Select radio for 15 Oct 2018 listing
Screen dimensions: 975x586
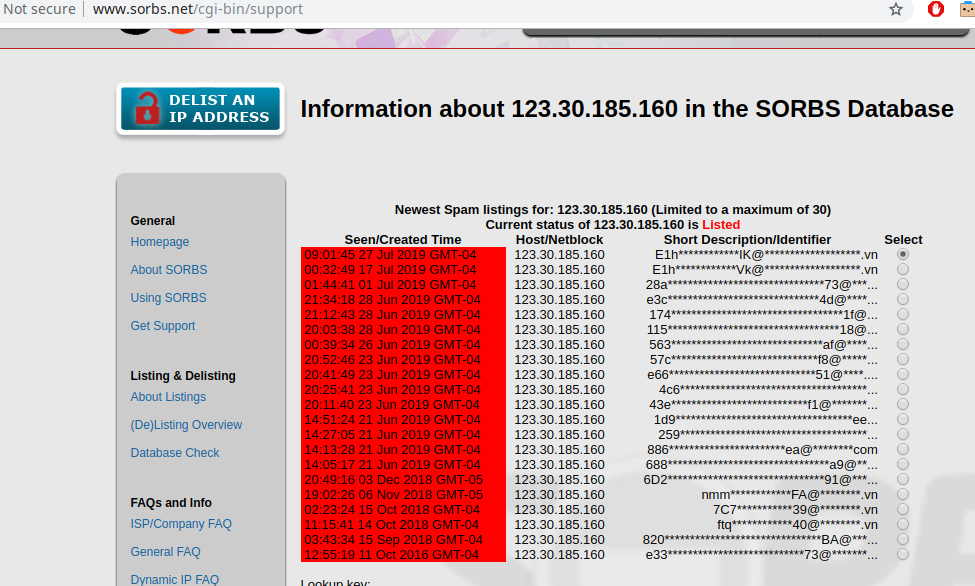click(x=903, y=509)
